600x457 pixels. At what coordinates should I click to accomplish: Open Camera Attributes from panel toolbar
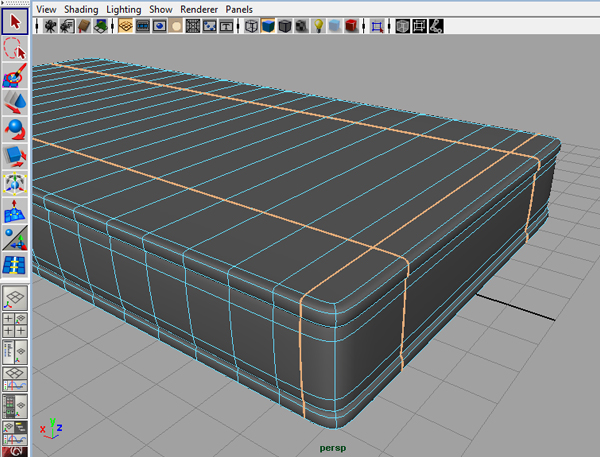(x=67, y=26)
